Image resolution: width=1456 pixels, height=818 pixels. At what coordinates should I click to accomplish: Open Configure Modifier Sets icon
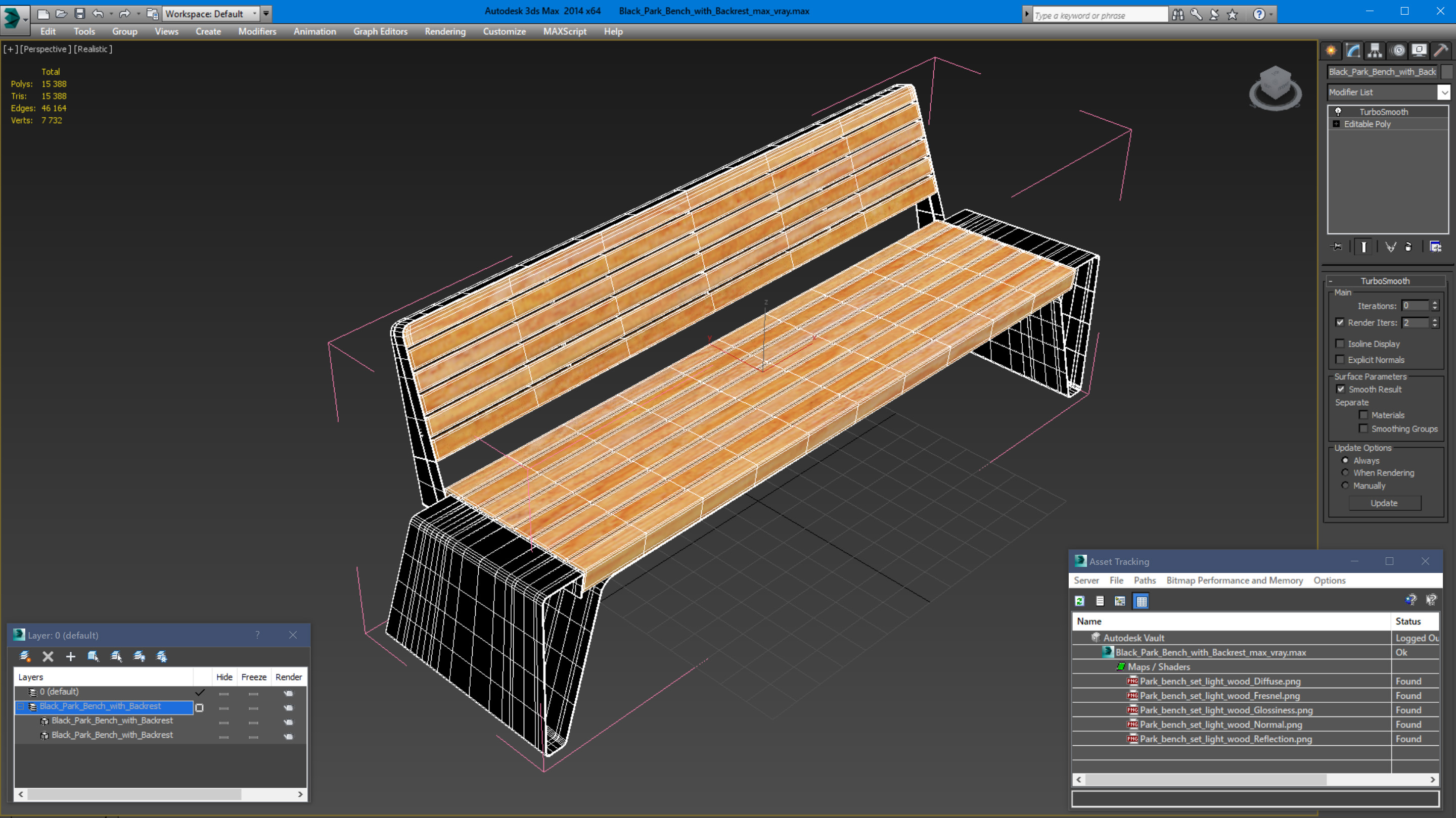tap(1435, 247)
